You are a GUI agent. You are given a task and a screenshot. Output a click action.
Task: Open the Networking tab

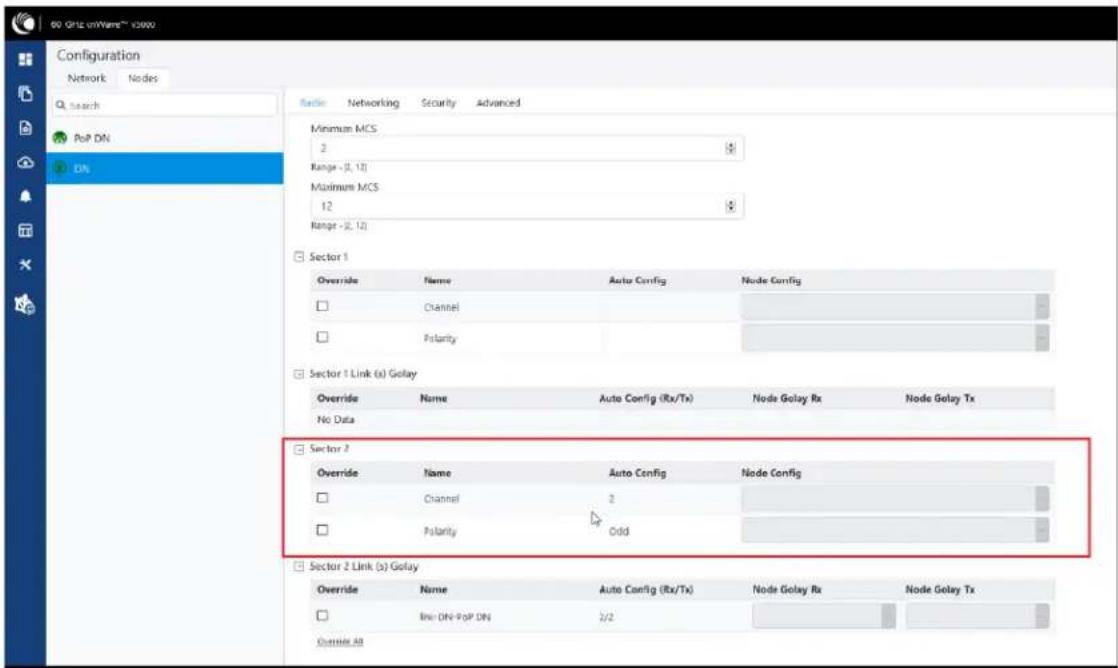pos(373,103)
